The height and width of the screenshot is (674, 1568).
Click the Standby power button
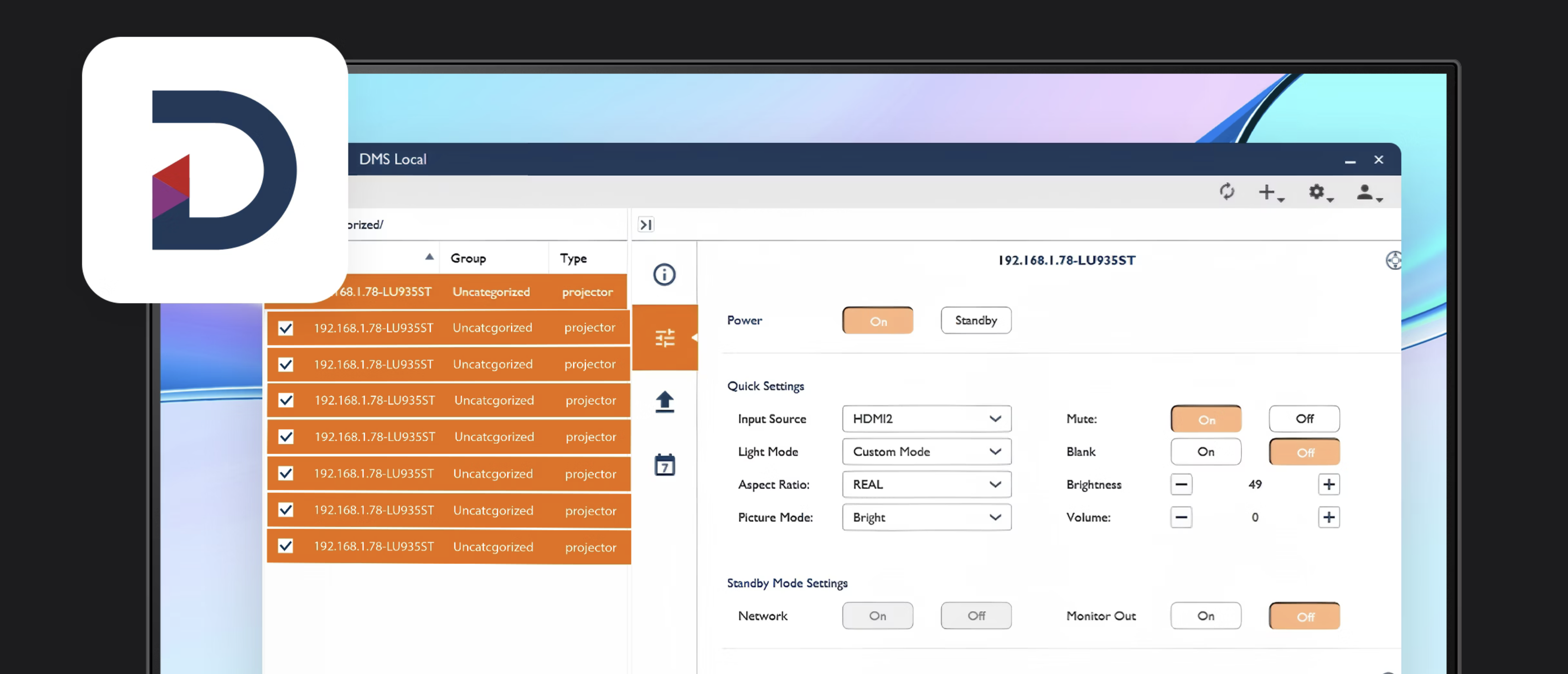coord(975,321)
